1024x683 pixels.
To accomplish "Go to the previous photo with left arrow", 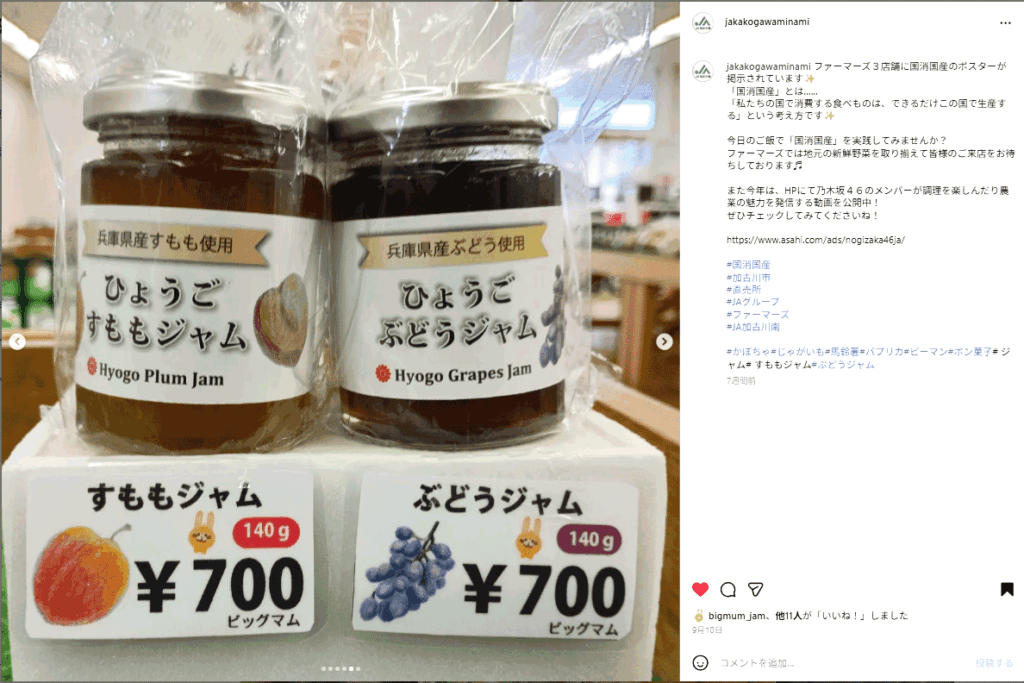I will [18, 342].
